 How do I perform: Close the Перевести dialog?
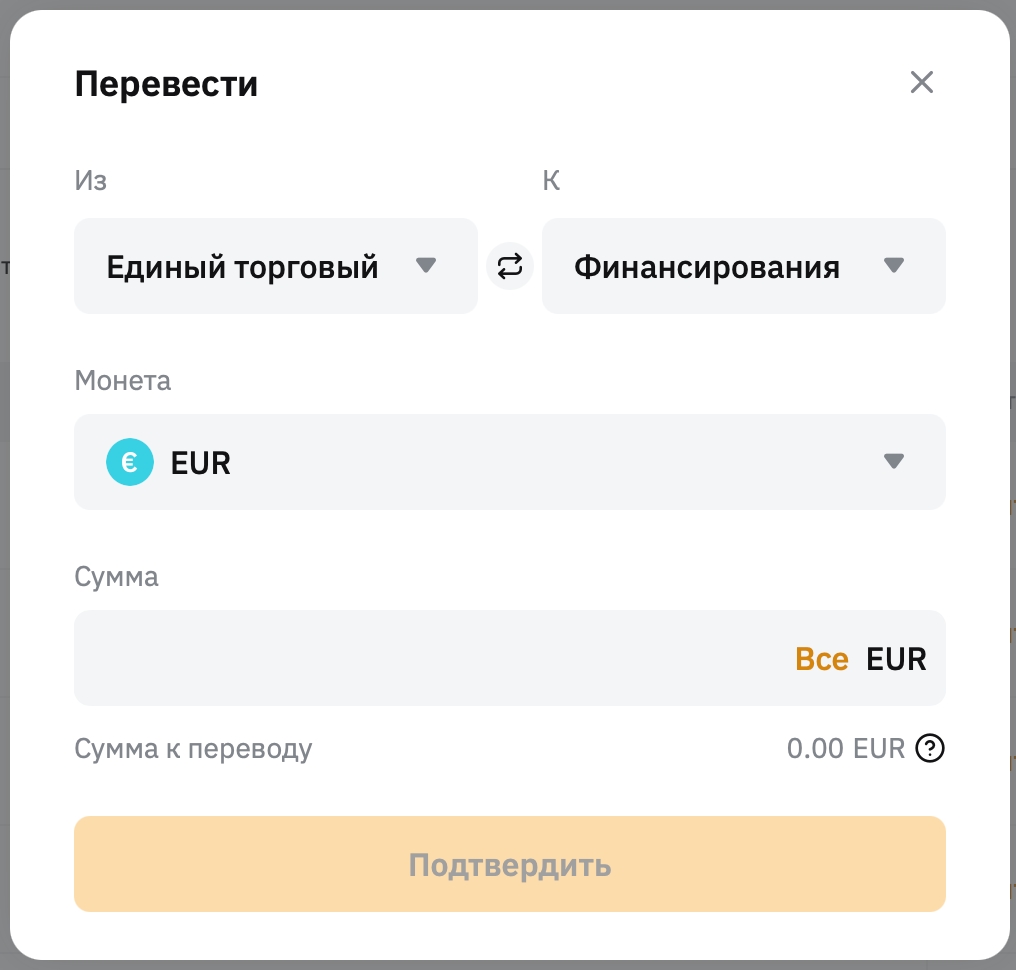click(921, 82)
